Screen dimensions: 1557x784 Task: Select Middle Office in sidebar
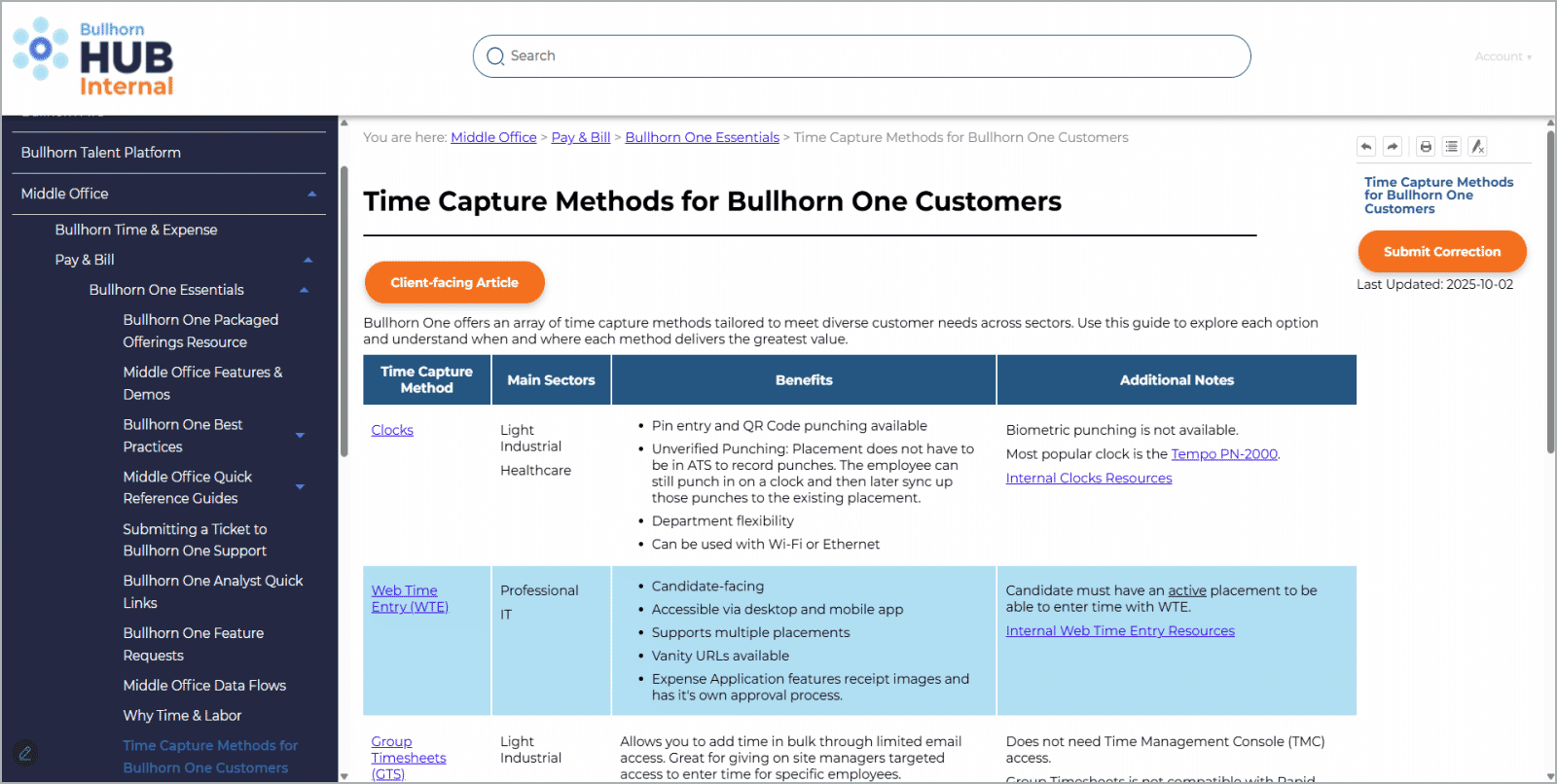(65, 194)
